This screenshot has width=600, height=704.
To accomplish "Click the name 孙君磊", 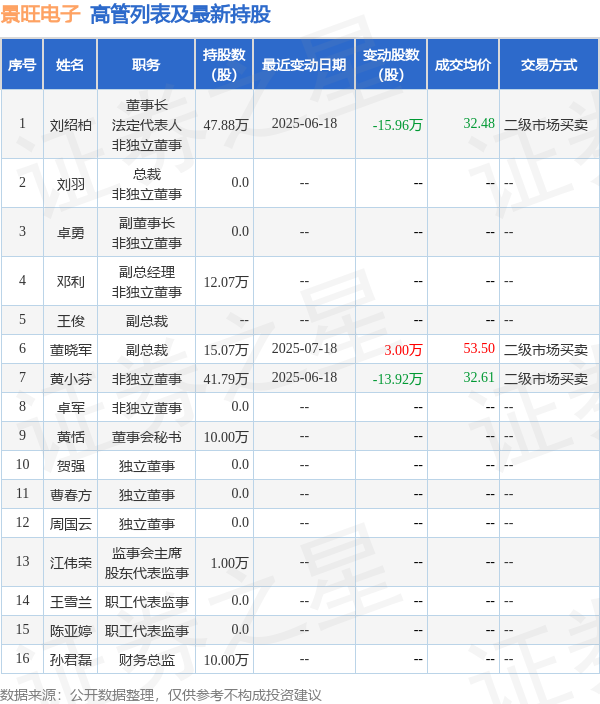I will point(71,660).
